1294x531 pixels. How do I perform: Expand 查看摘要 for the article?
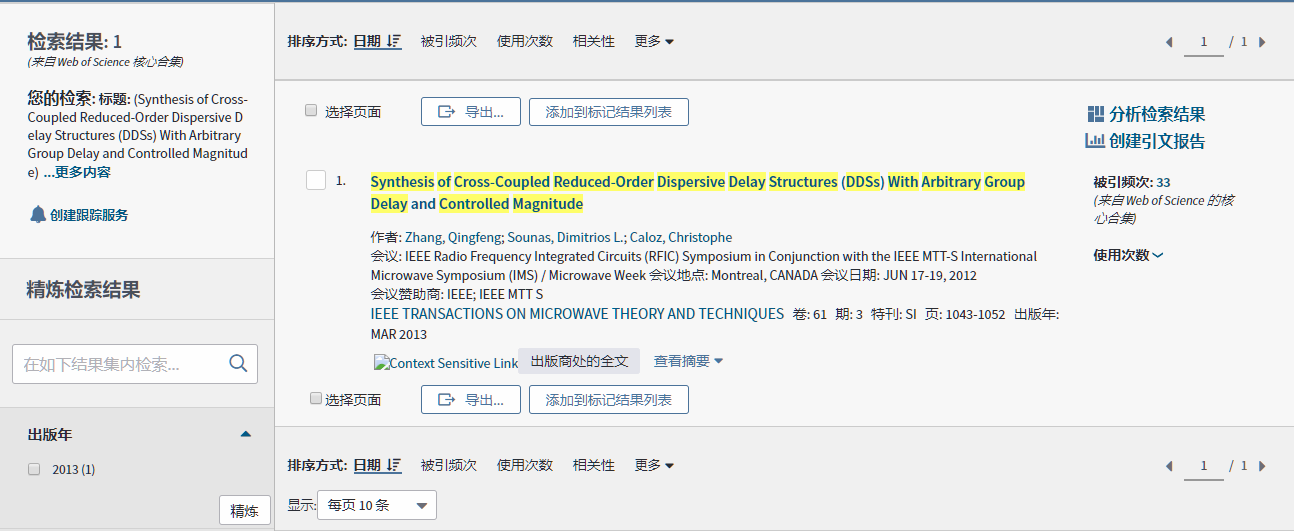click(x=688, y=361)
